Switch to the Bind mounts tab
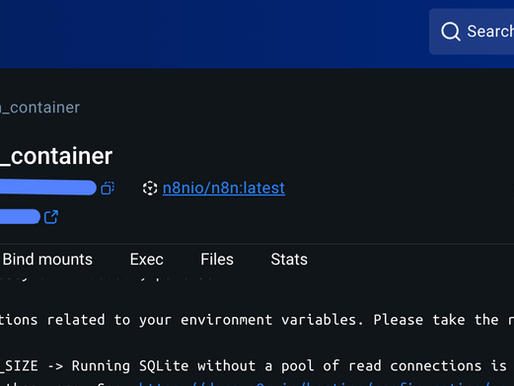Image resolution: width=514 pixels, height=386 pixels. (x=47, y=259)
